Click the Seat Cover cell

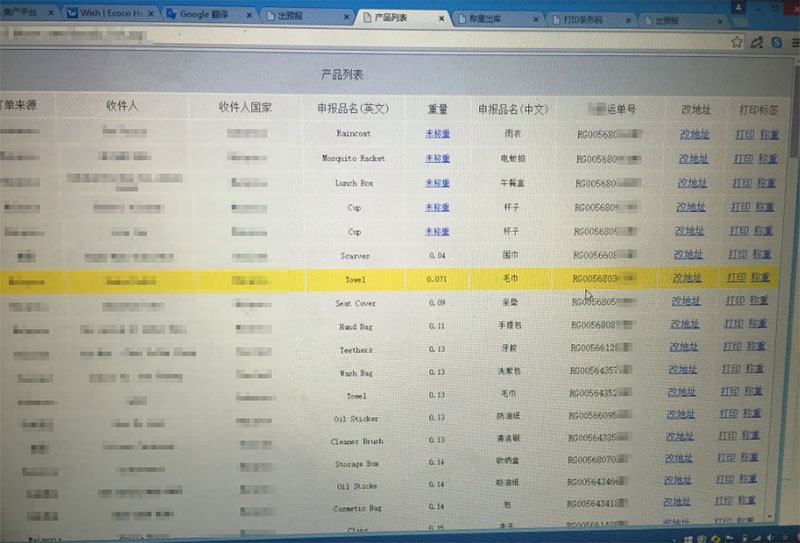[x=355, y=303]
